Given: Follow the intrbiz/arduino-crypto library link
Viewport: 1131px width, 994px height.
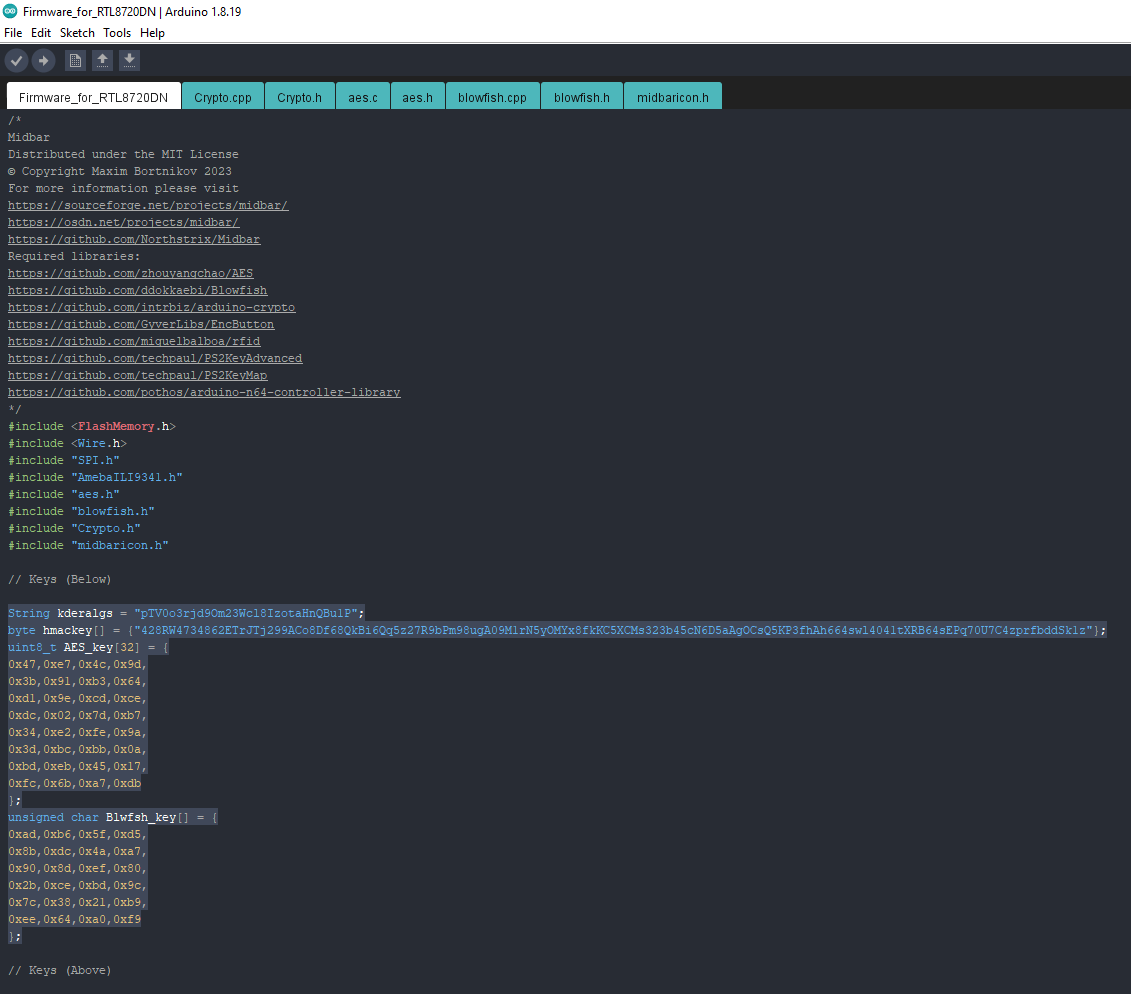Looking at the screenshot, I should click(151, 307).
